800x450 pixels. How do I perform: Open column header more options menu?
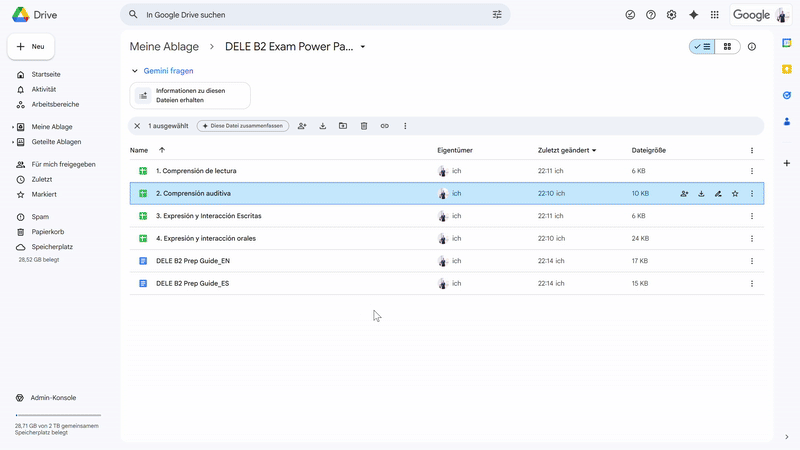(752, 151)
